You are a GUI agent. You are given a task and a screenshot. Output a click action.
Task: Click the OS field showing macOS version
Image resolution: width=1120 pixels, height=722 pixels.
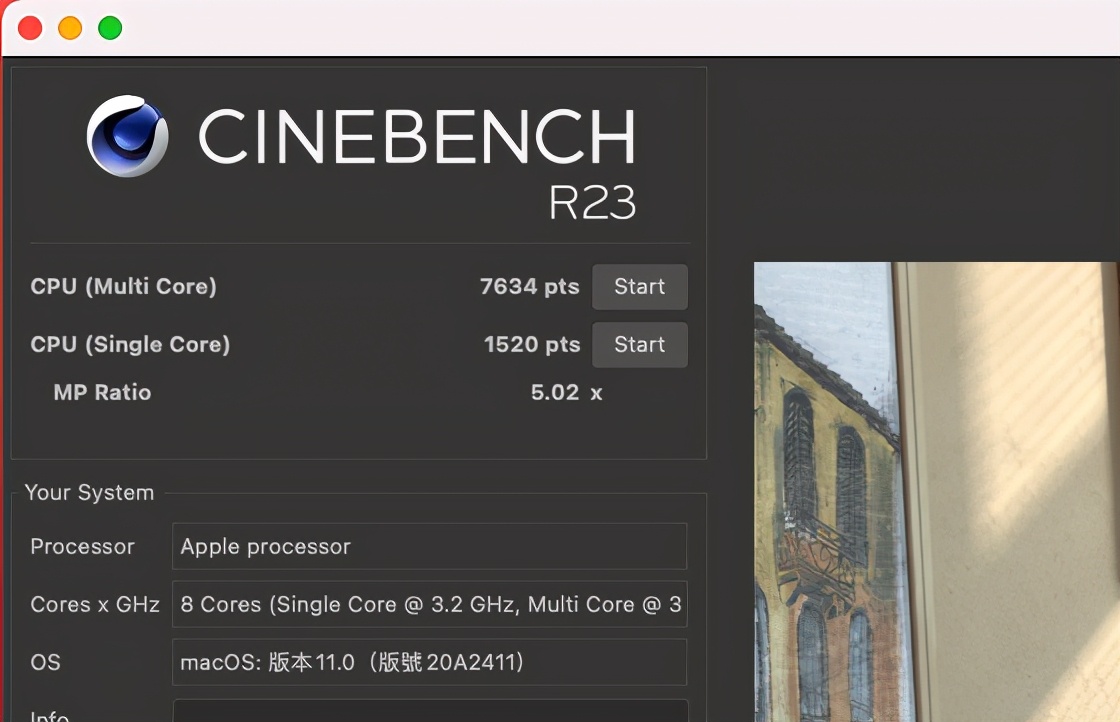coord(429,663)
